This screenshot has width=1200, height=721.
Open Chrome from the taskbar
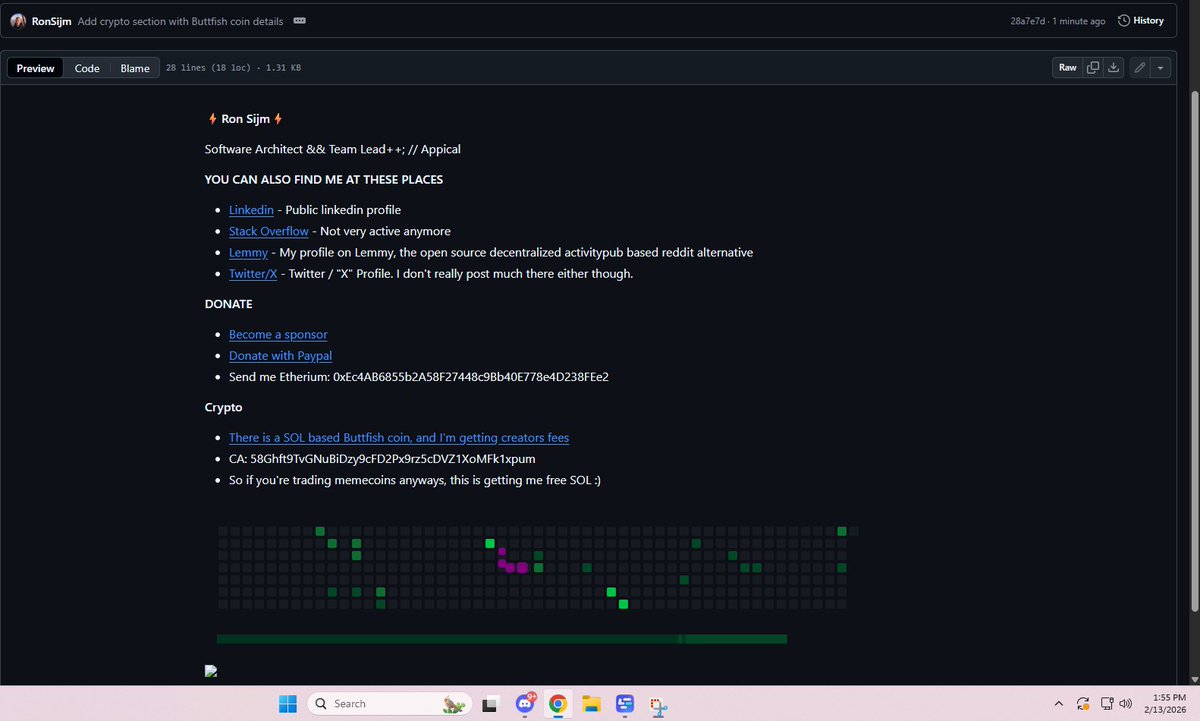click(558, 703)
